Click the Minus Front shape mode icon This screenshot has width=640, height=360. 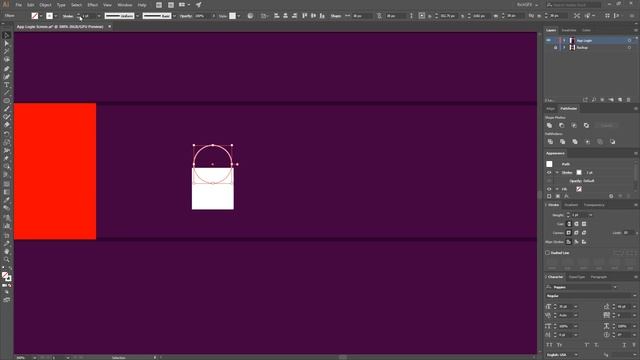coord(562,125)
